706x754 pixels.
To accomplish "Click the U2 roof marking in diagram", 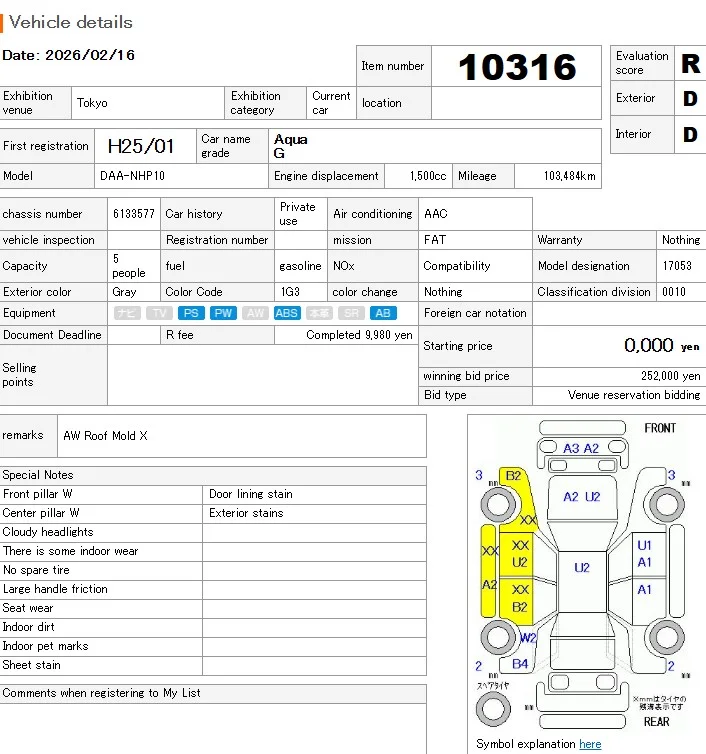I will pyautogui.click(x=582, y=568).
